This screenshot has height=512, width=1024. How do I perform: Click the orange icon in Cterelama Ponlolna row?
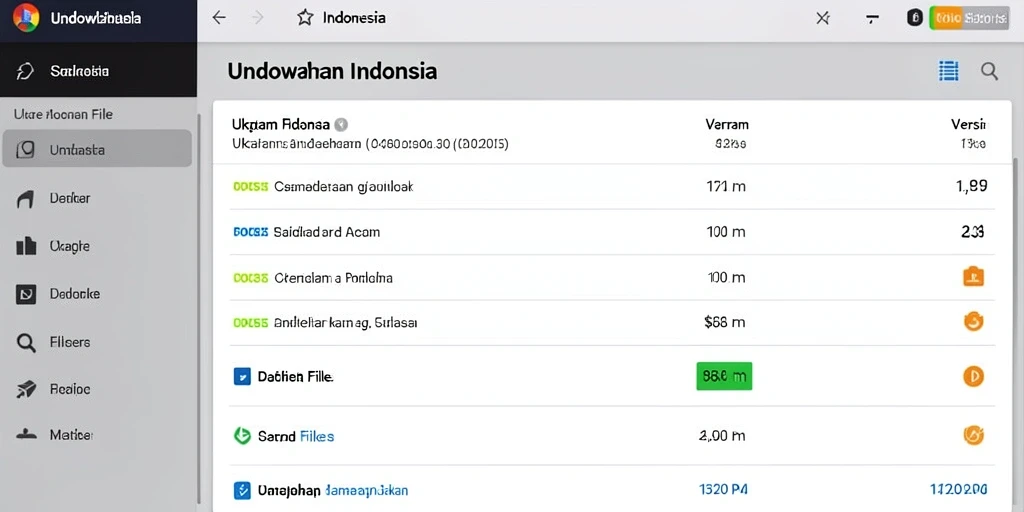(973, 277)
